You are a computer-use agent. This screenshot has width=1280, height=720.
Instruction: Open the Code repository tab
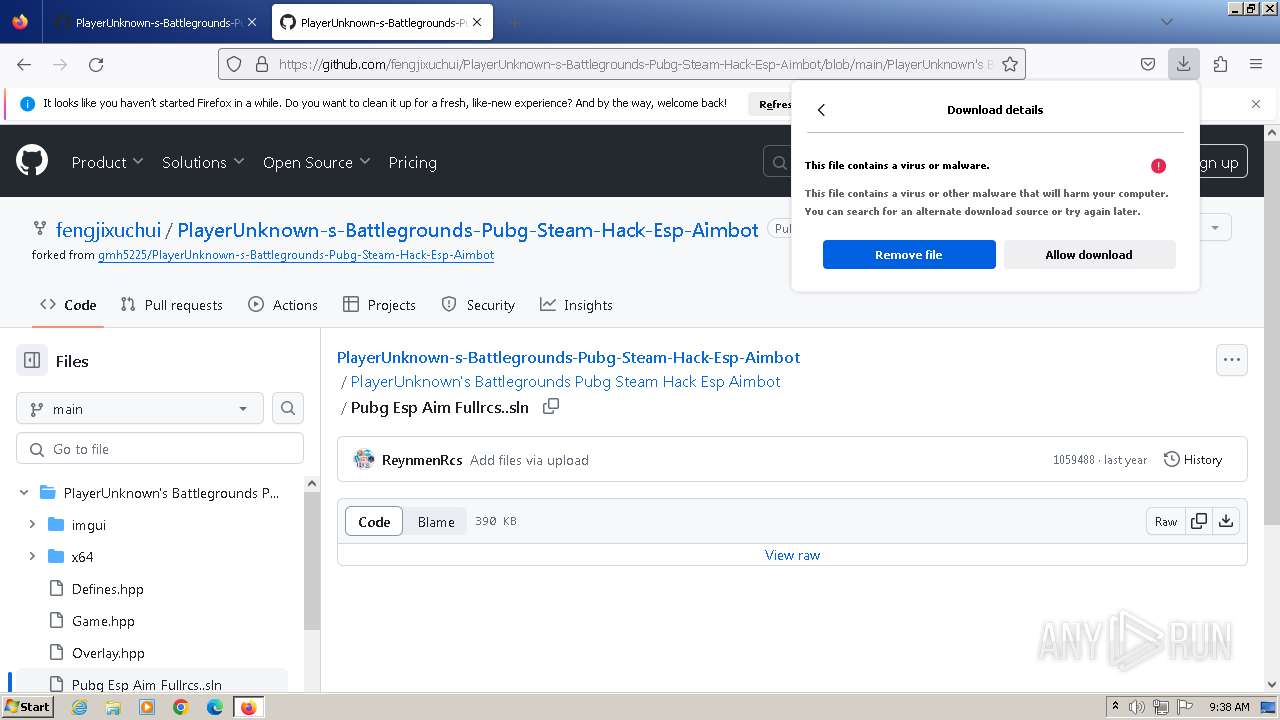(68, 305)
